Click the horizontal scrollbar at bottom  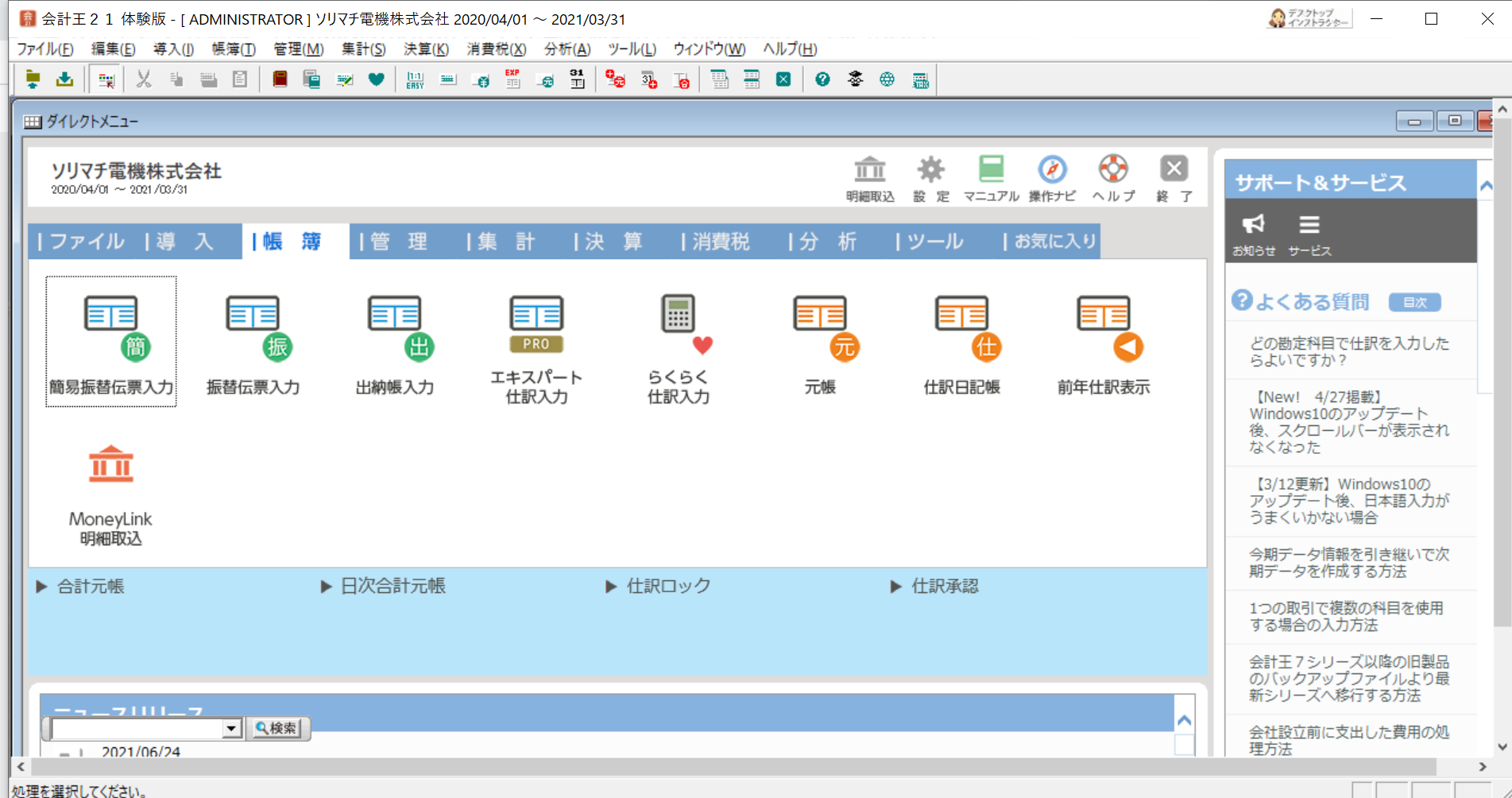click(x=733, y=767)
